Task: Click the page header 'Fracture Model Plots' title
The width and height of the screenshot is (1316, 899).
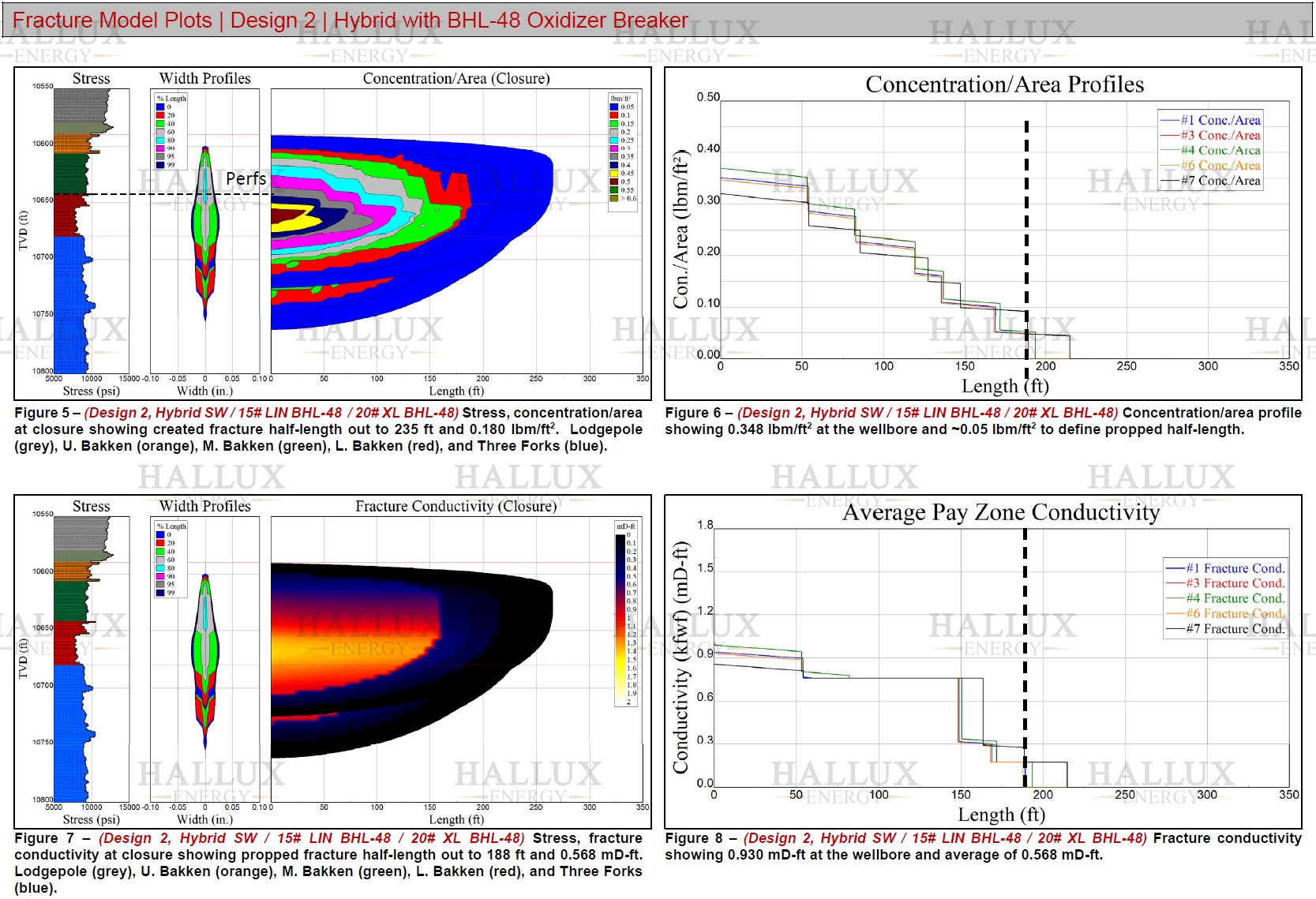Action: pos(112,20)
